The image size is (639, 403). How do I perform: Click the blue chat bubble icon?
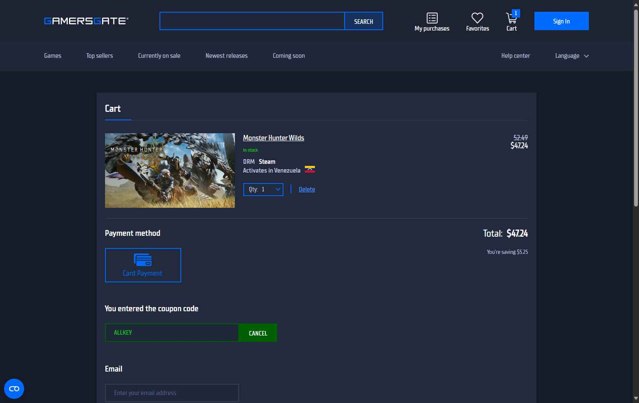coord(14,389)
